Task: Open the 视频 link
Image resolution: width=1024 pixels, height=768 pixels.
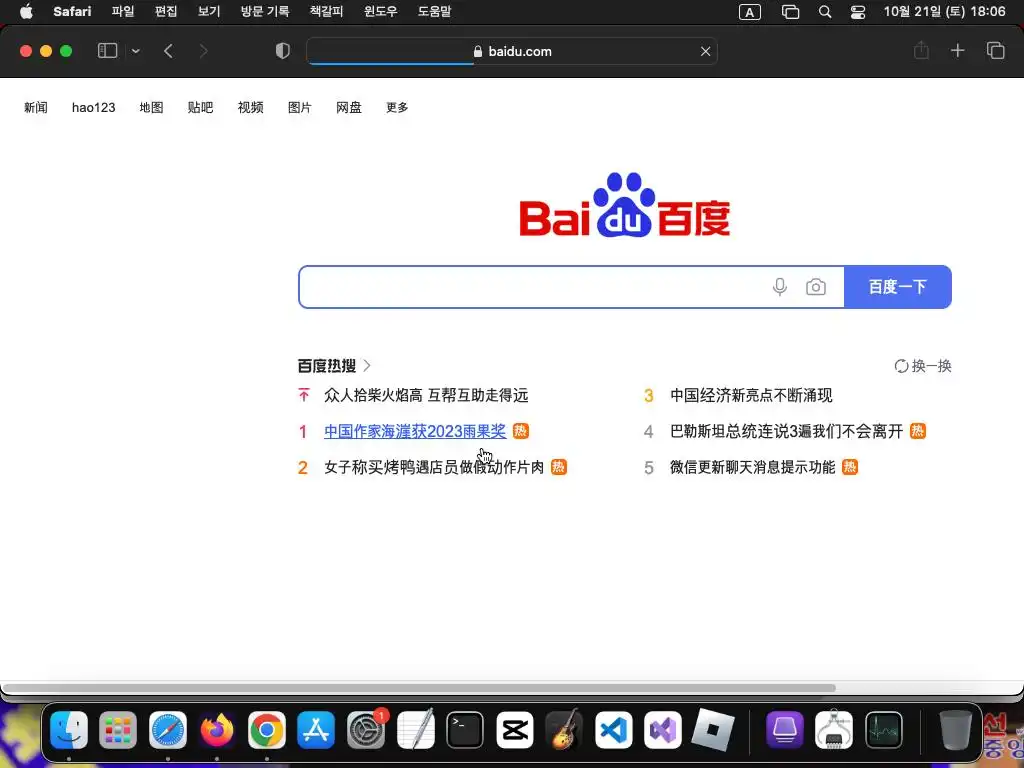Action: (x=251, y=107)
